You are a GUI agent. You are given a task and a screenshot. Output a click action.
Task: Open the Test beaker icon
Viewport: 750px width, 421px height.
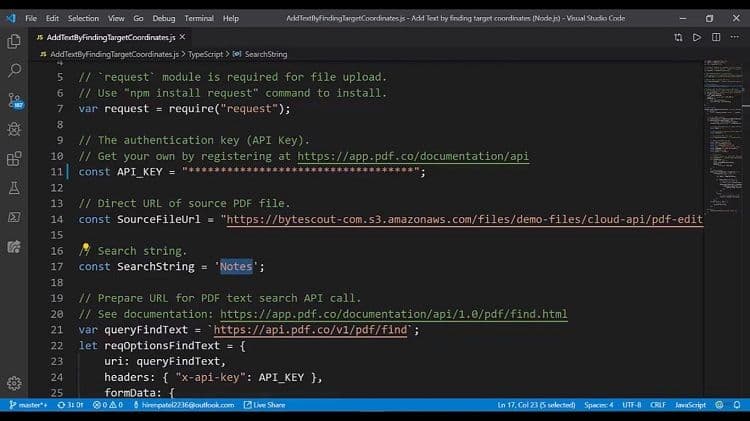tap(14, 187)
